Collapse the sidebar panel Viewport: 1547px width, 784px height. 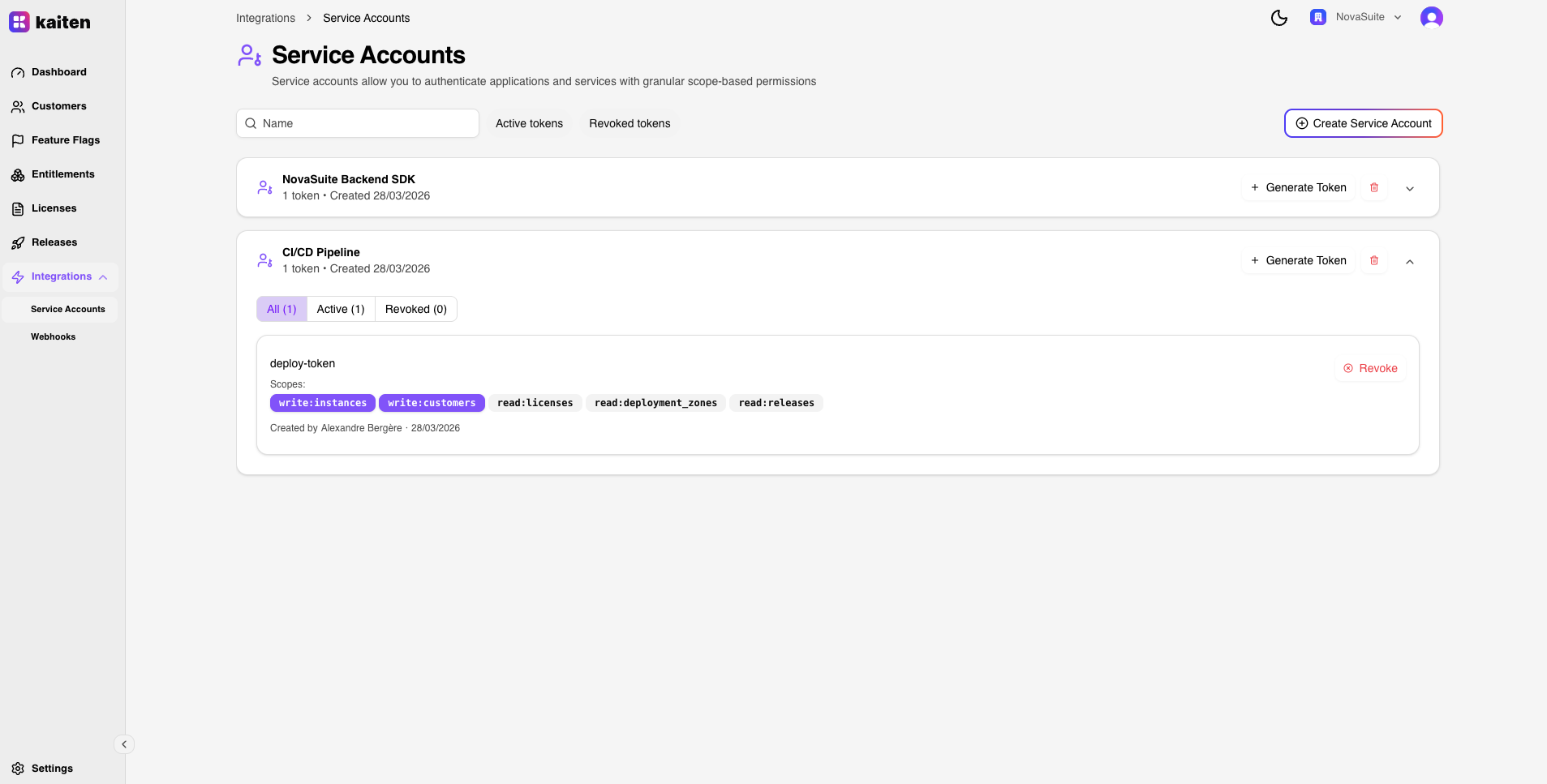pyautogui.click(x=124, y=744)
